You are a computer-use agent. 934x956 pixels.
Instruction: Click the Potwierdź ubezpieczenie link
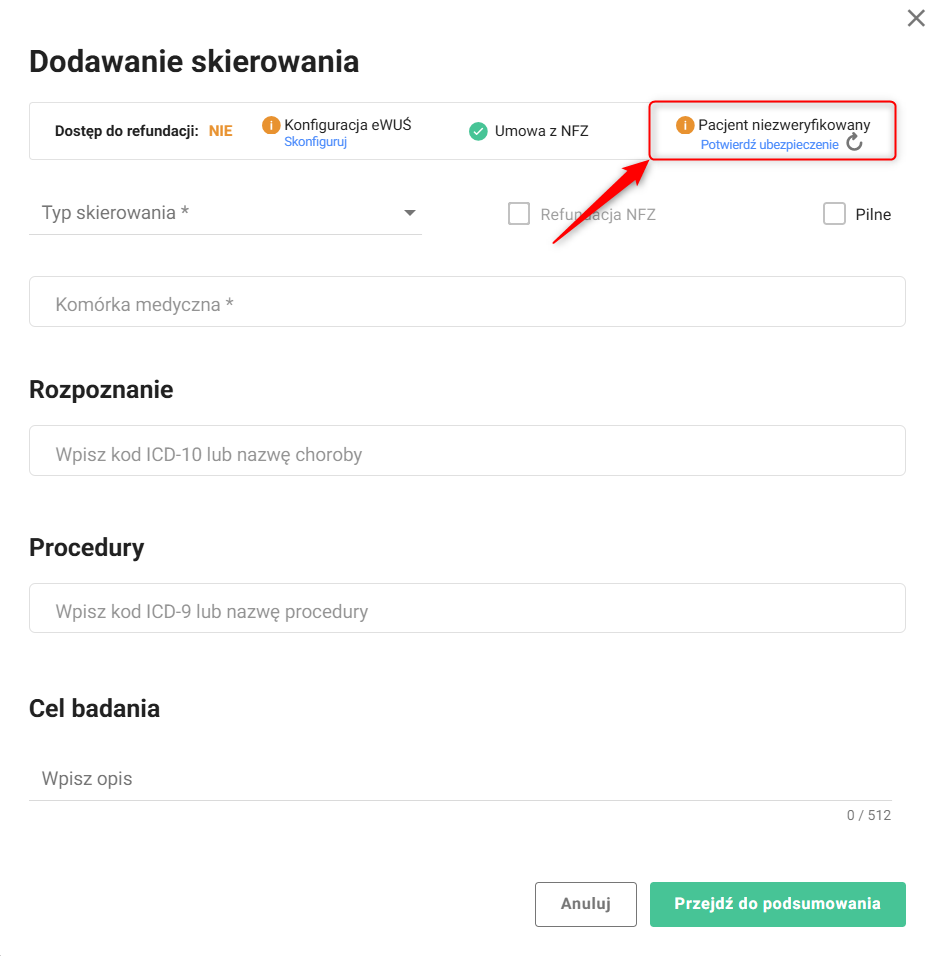tap(769, 144)
